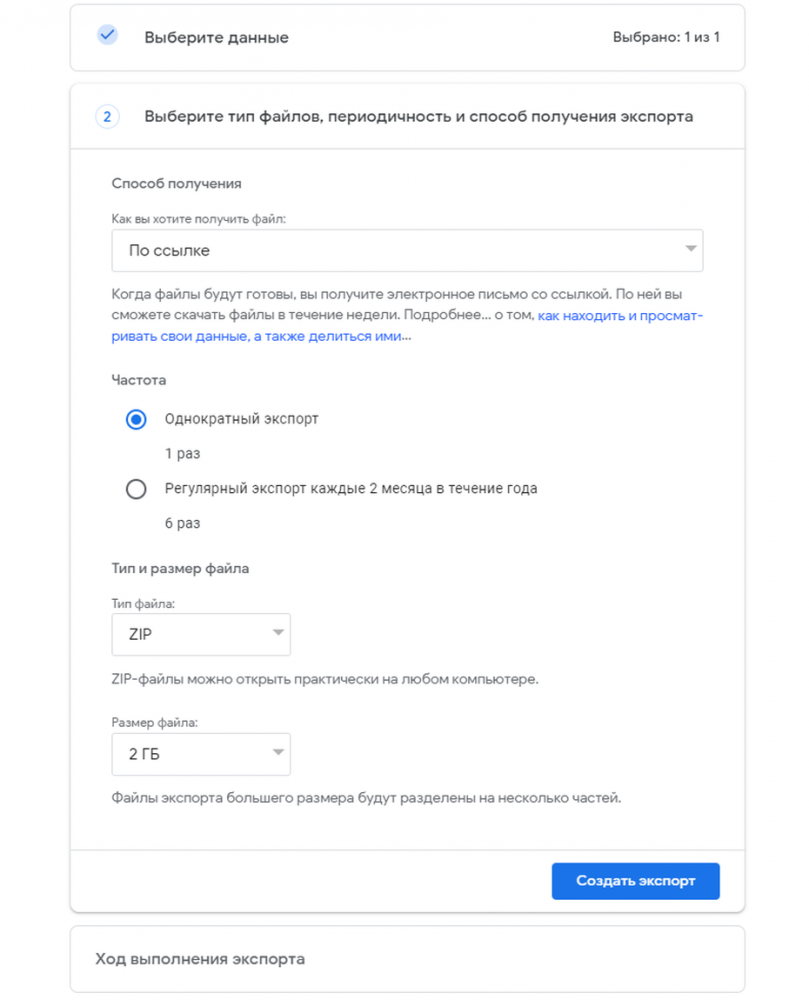The height and width of the screenshot is (1000, 809).
Task: Expand the Ход выполнения экспорта section
Action: [200, 959]
